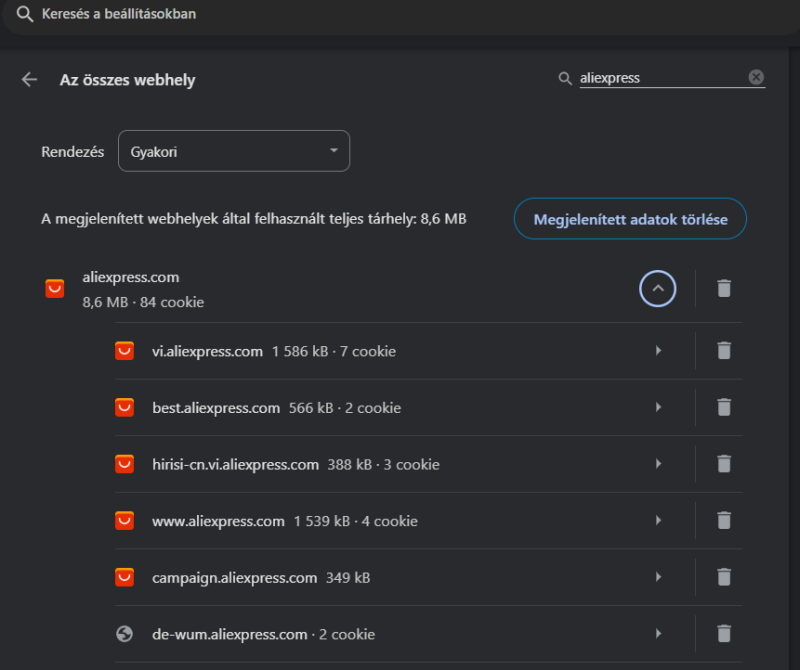Viewport: 800px width, 670px height.
Task: Click Megjelenített adatok törlése button
Action: 630,219
